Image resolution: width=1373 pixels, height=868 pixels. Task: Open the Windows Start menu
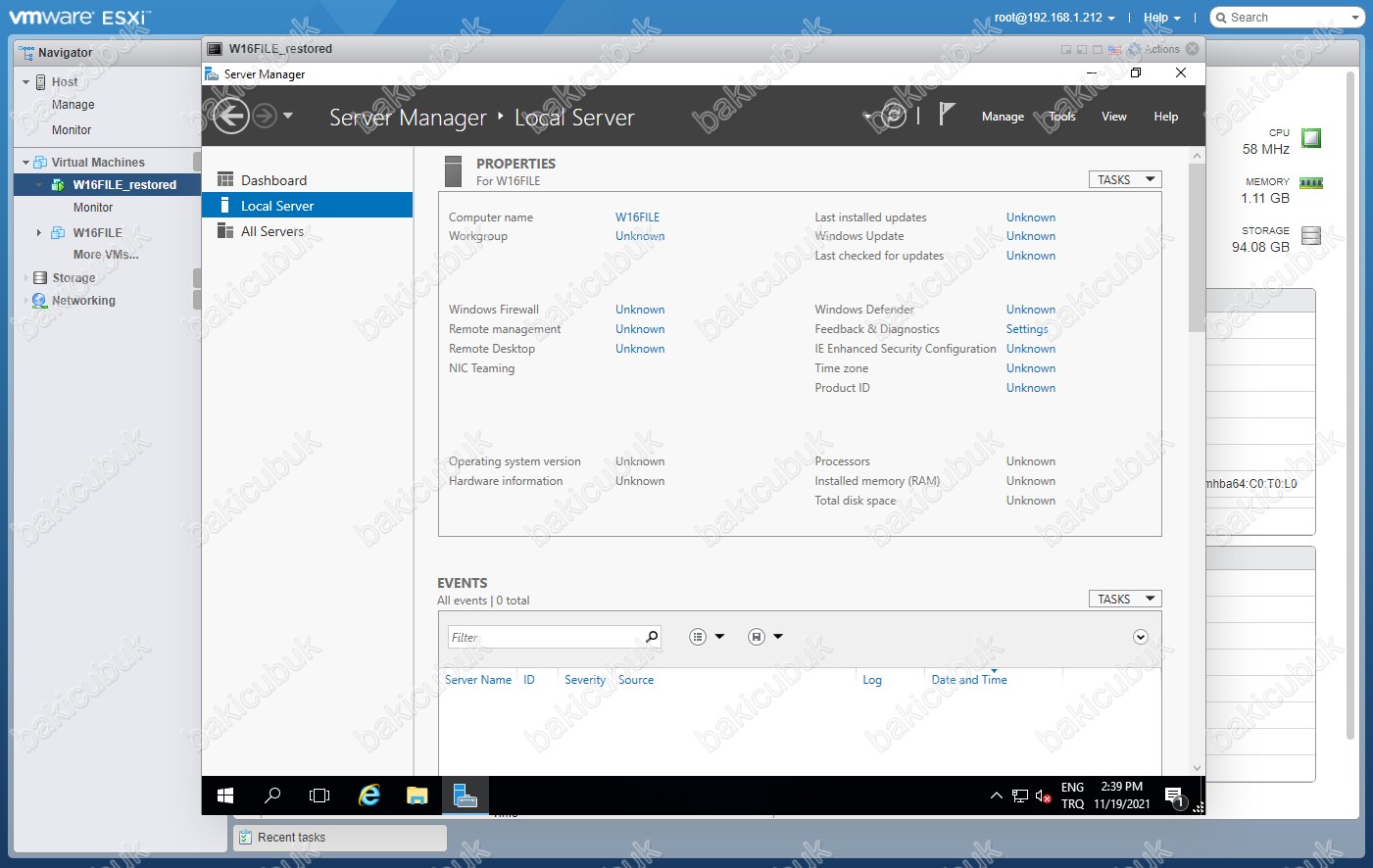point(225,796)
